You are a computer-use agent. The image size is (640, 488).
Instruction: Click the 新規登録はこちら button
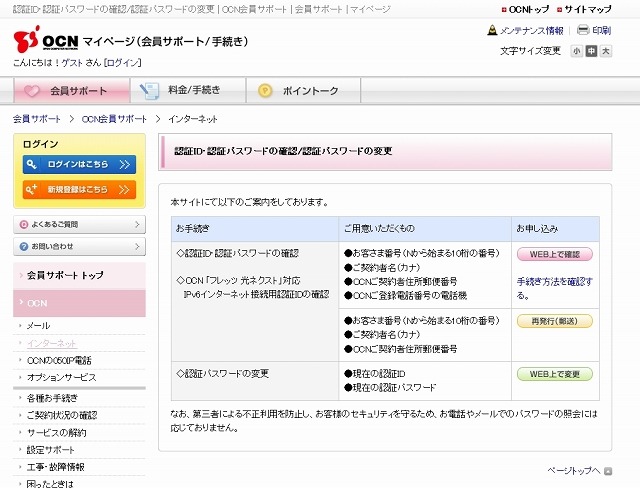[x=79, y=190]
